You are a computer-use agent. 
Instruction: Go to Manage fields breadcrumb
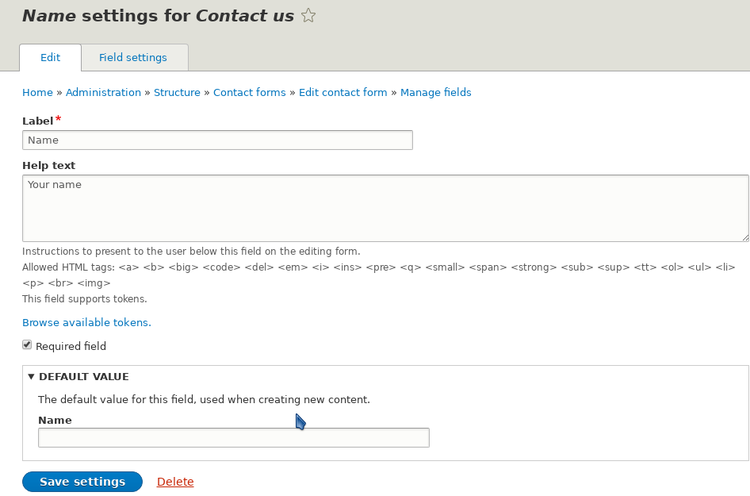[436, 92]
